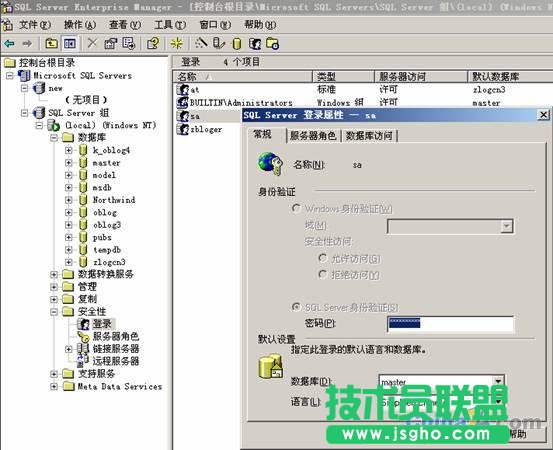Viewport: 553px width, 450px height.
Task: Expand the 管理 folder node
Action: (54, 287)
